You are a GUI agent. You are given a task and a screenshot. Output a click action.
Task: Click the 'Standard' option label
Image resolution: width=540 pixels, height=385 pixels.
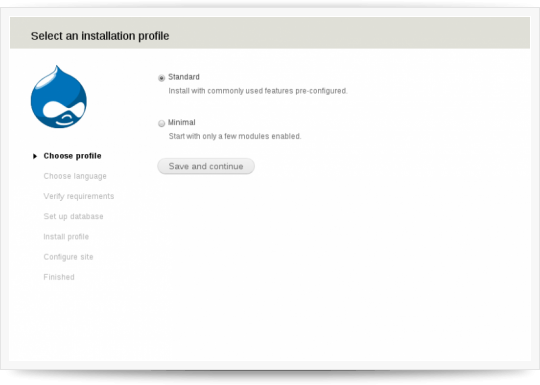point(184,77)
